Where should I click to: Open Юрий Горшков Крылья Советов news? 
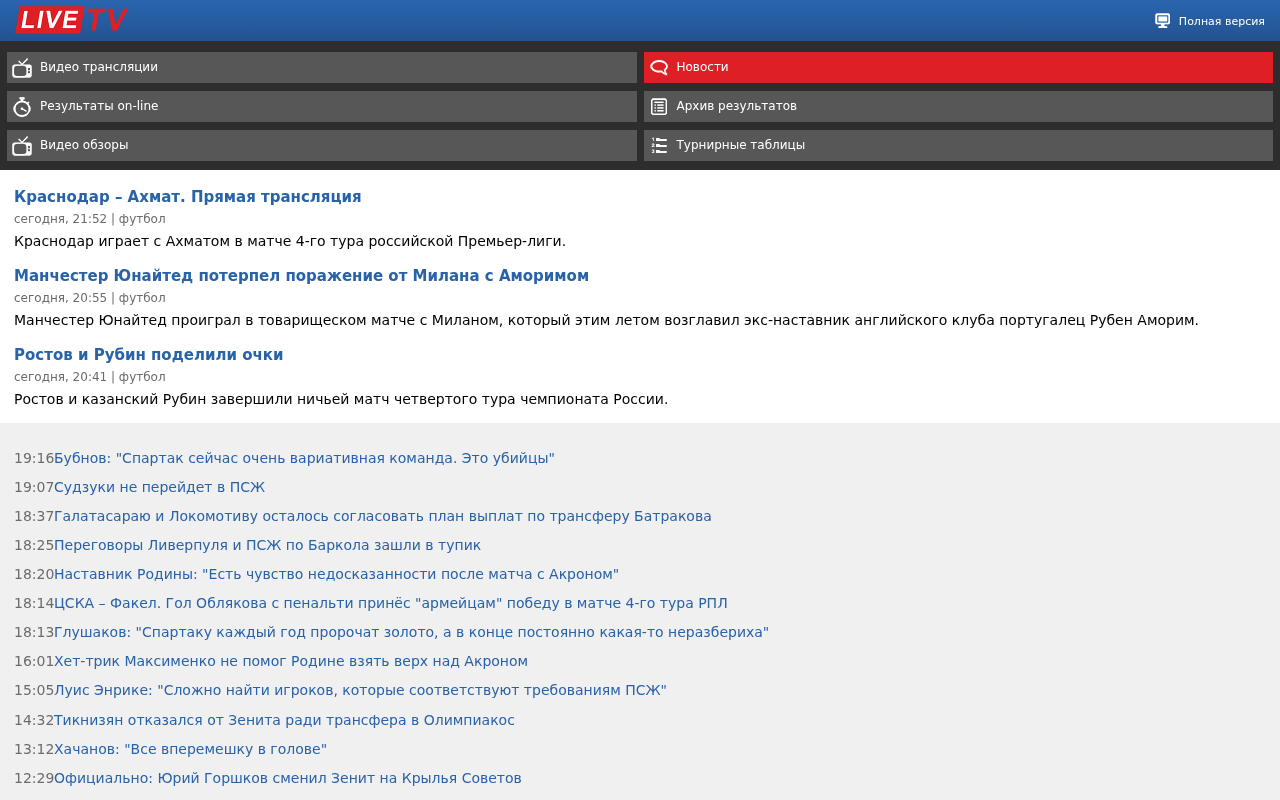coord(288,778)
